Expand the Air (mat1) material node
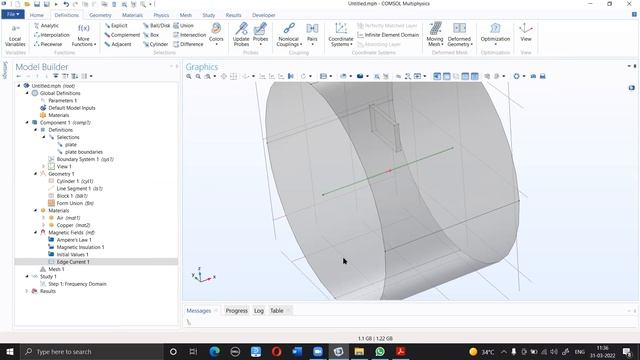 coord(44,218)
